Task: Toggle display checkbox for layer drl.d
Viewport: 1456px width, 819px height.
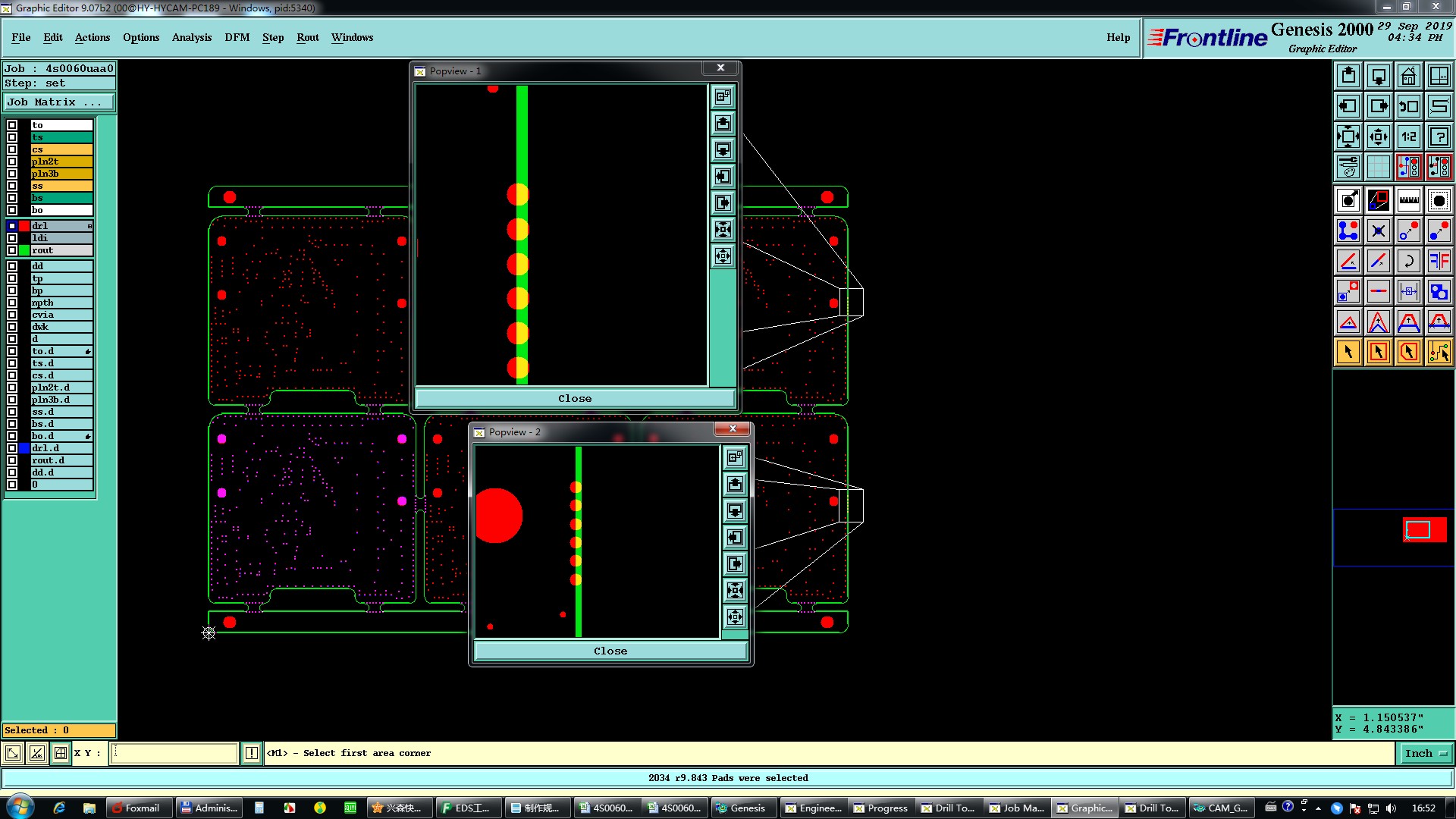Action: coord(12,448)
